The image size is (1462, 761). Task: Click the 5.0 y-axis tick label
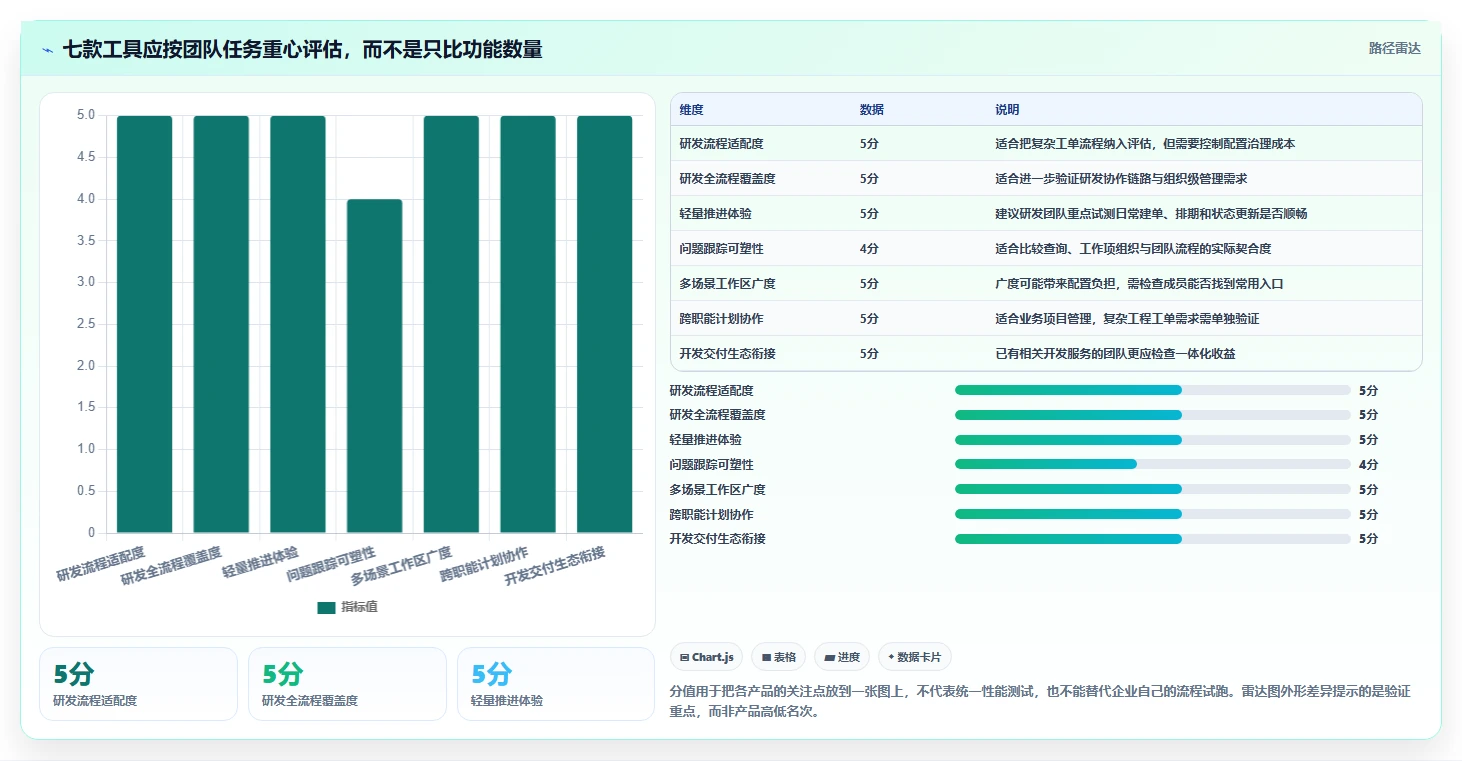point(86,115)
